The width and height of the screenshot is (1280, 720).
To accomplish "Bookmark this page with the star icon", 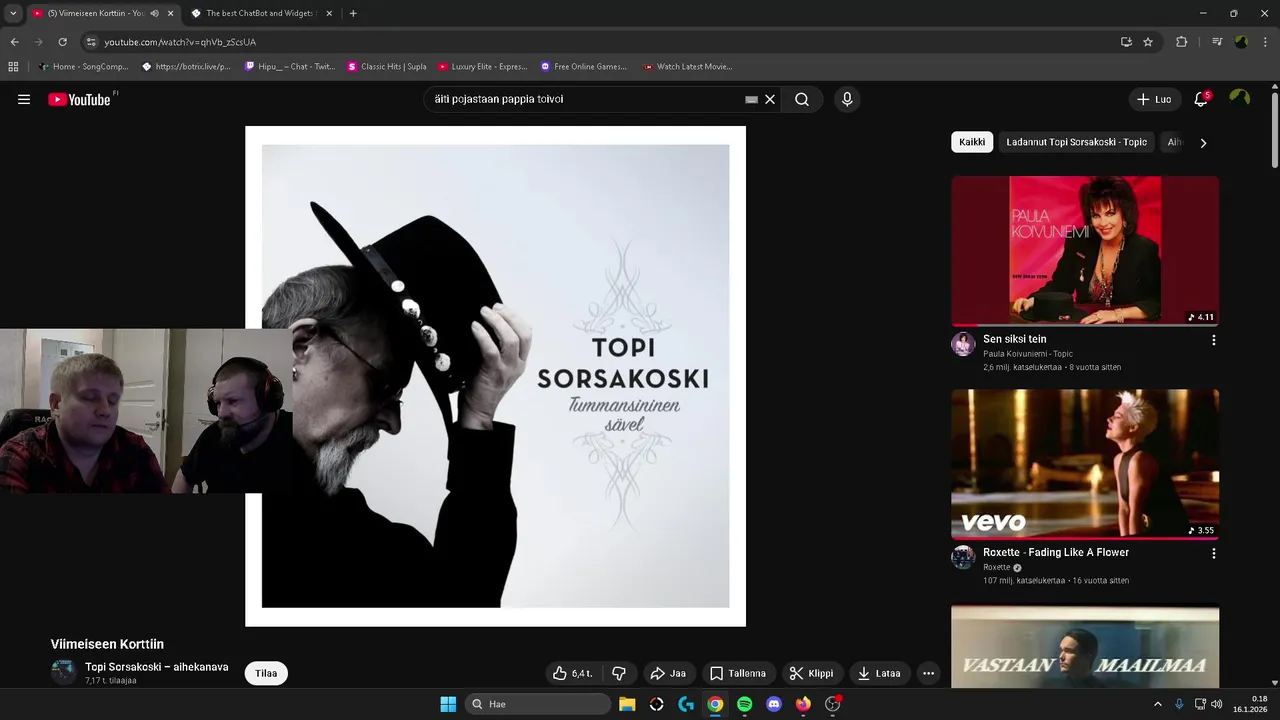I will click(x=1148, y=42).
